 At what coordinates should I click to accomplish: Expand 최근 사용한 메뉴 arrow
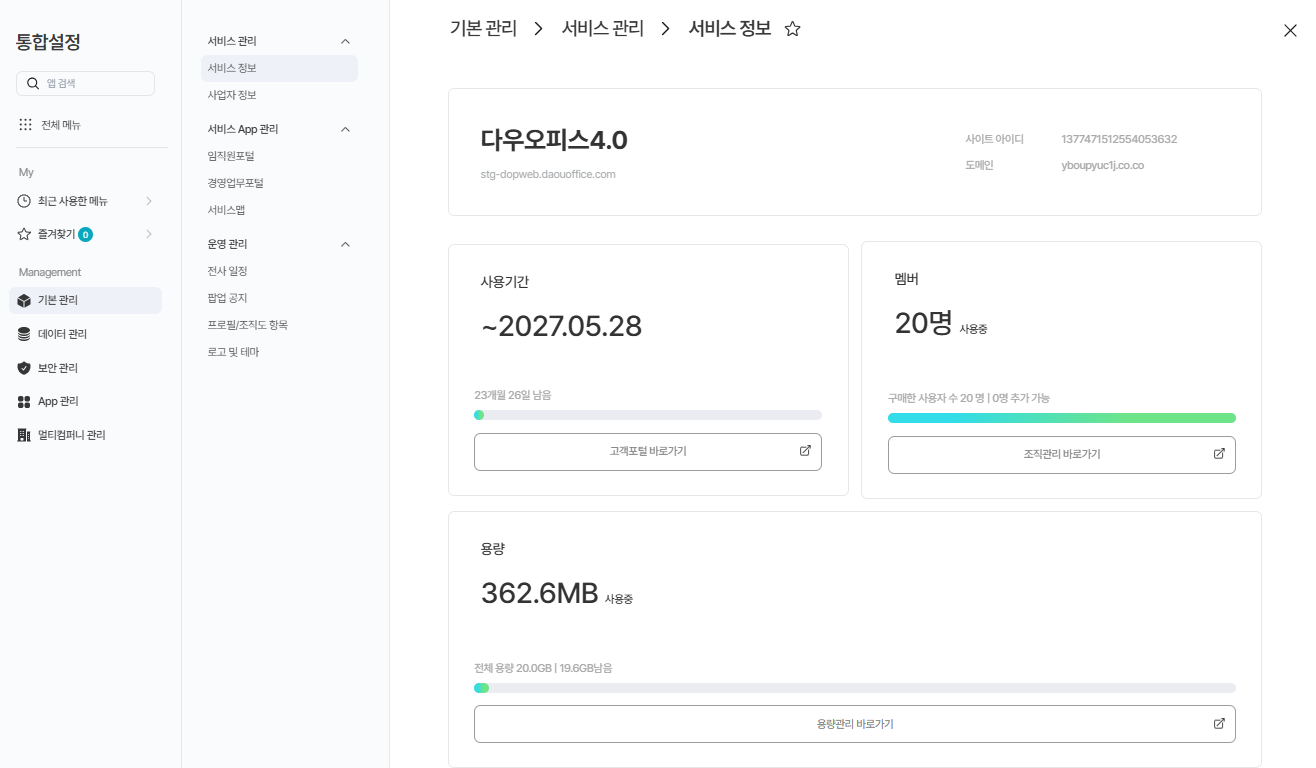(x=149, y=201)
